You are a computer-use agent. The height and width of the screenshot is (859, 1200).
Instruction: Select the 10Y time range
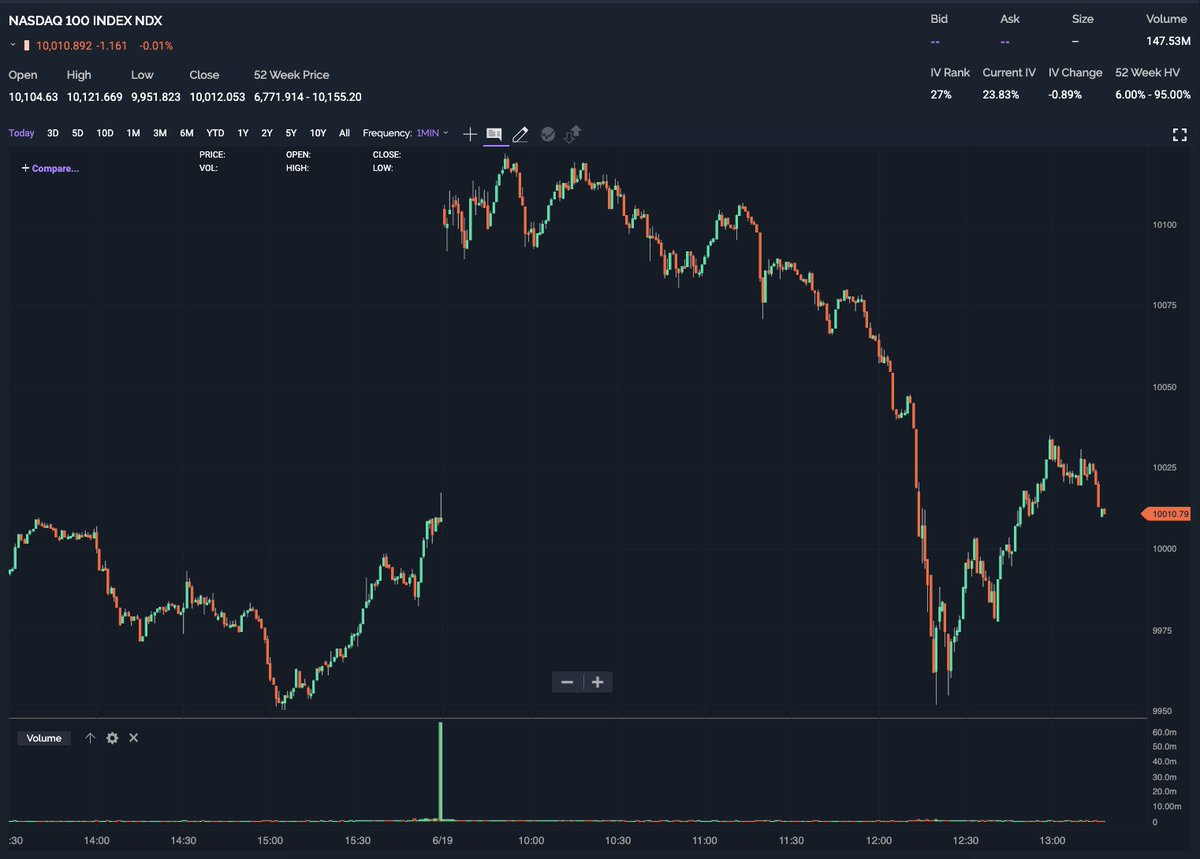318,133
